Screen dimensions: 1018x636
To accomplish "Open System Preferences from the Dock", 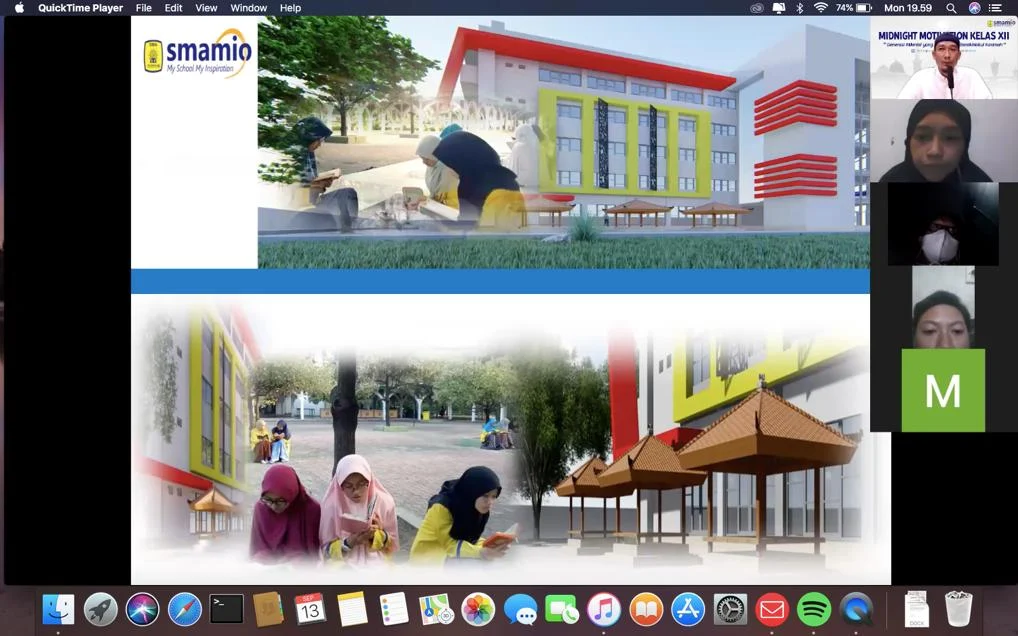I will coord(729,608).
